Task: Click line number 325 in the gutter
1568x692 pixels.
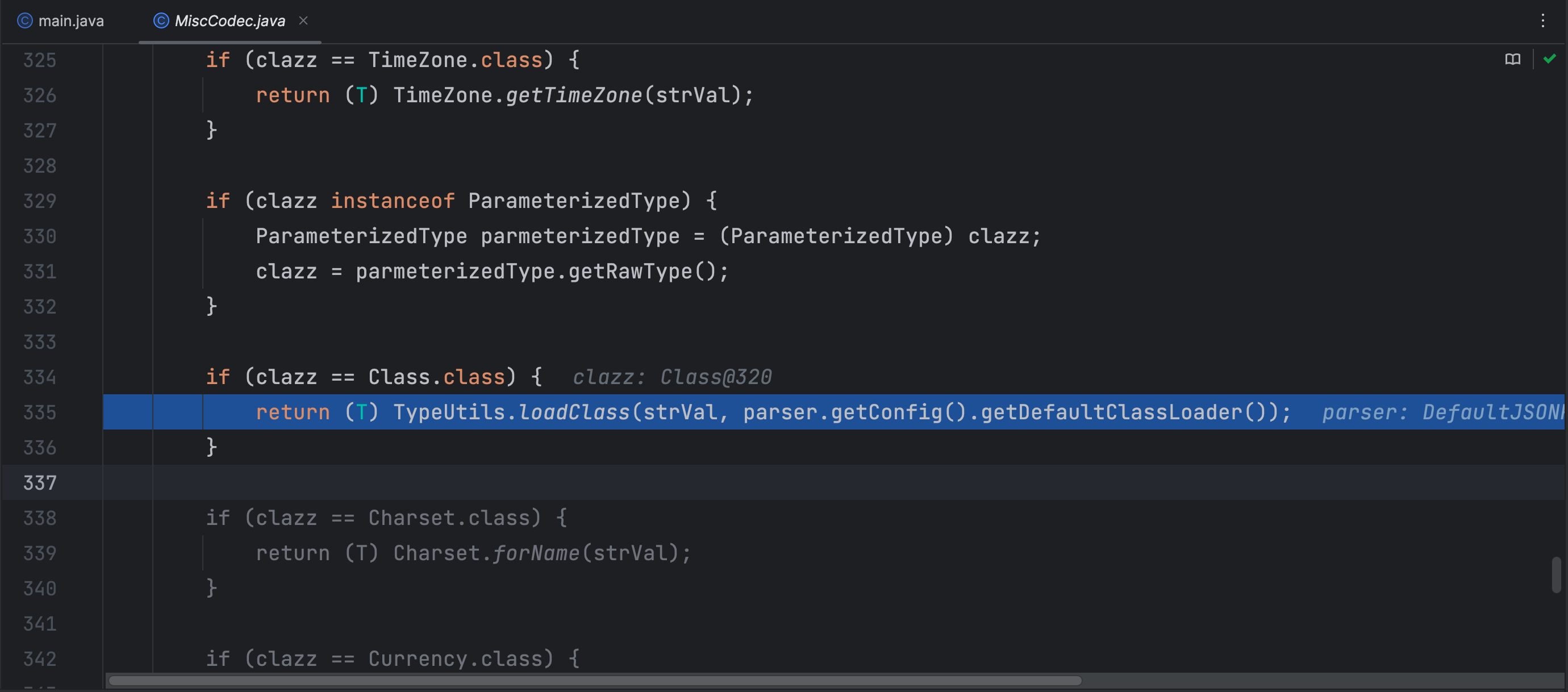Action: click(x=40, y=60)
